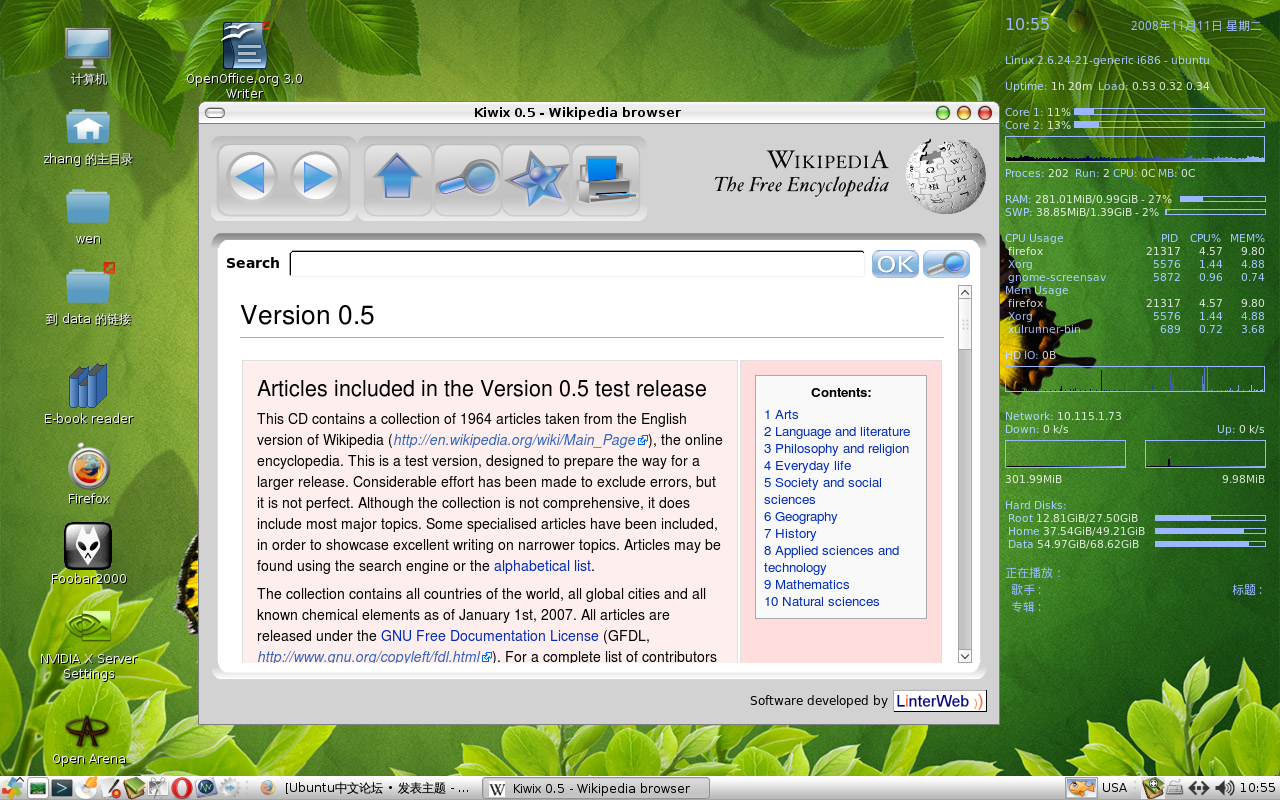Image resolution: width=1280 pixels, height=800 pixels.
Task: Open the Kiwix window menu button
Action: [x=215, y=113]
